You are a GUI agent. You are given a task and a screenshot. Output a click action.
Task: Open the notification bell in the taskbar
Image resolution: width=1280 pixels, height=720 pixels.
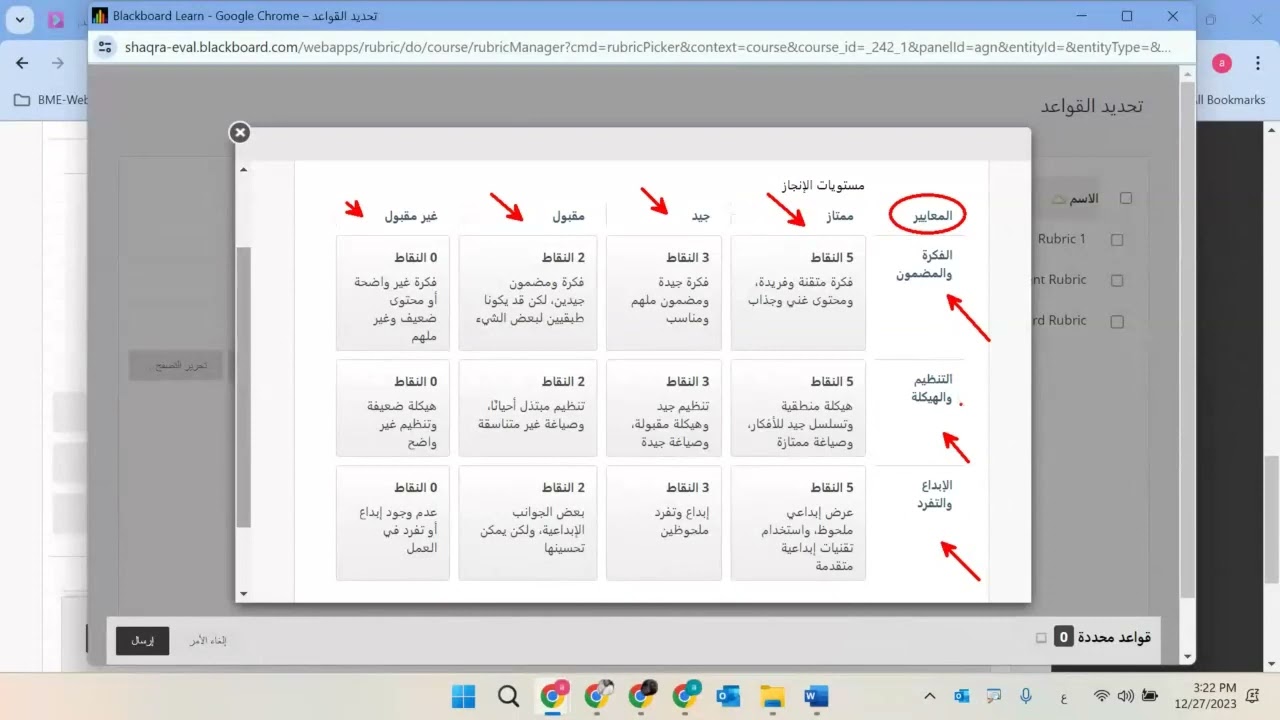point(1252,696)
